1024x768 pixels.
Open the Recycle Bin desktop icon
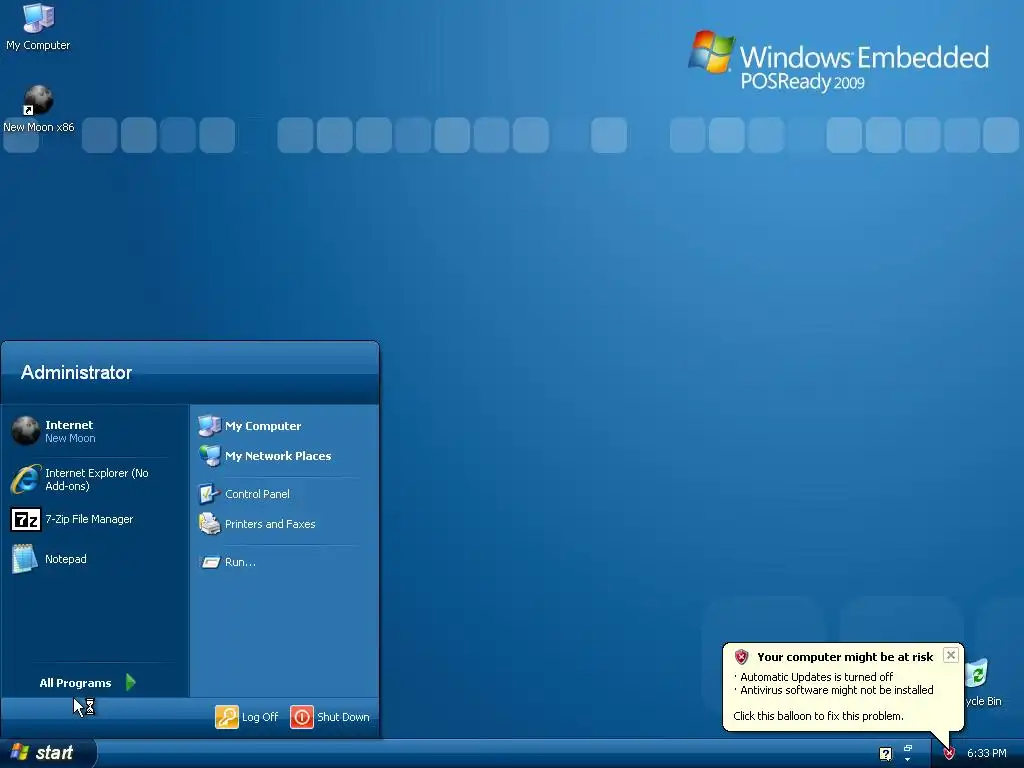click(982, 683)
